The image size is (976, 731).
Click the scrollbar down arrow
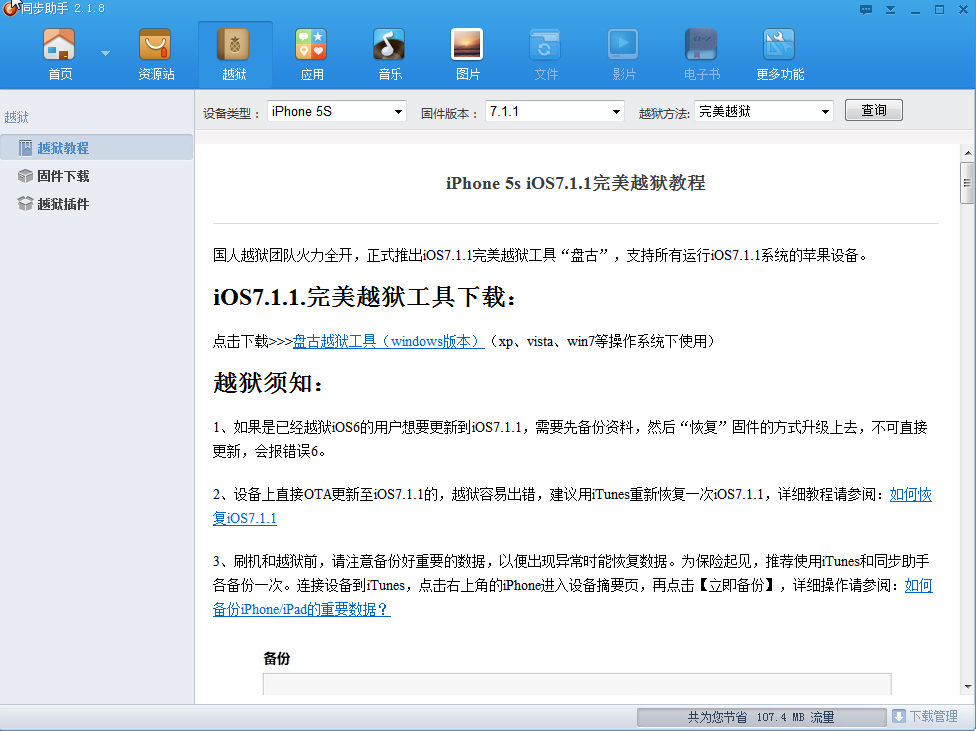[967, 687]
